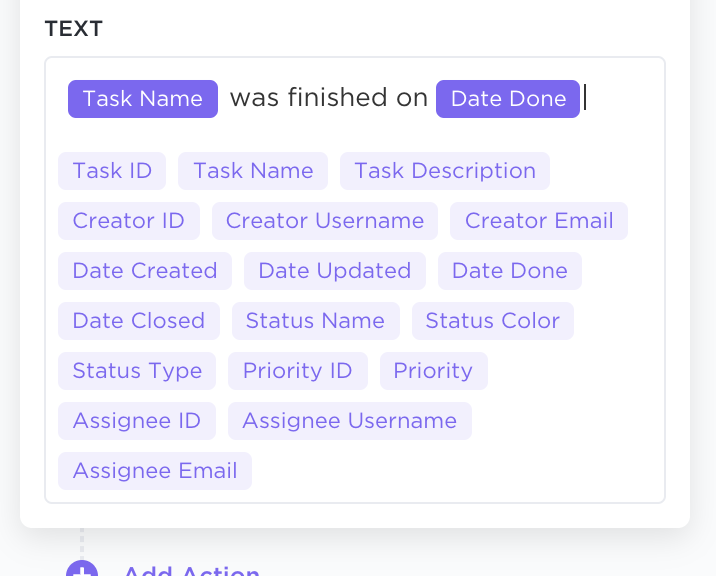Insert the Task ID variable chip
This screenshot has height=576, width=716.
[x=112, y=171]
